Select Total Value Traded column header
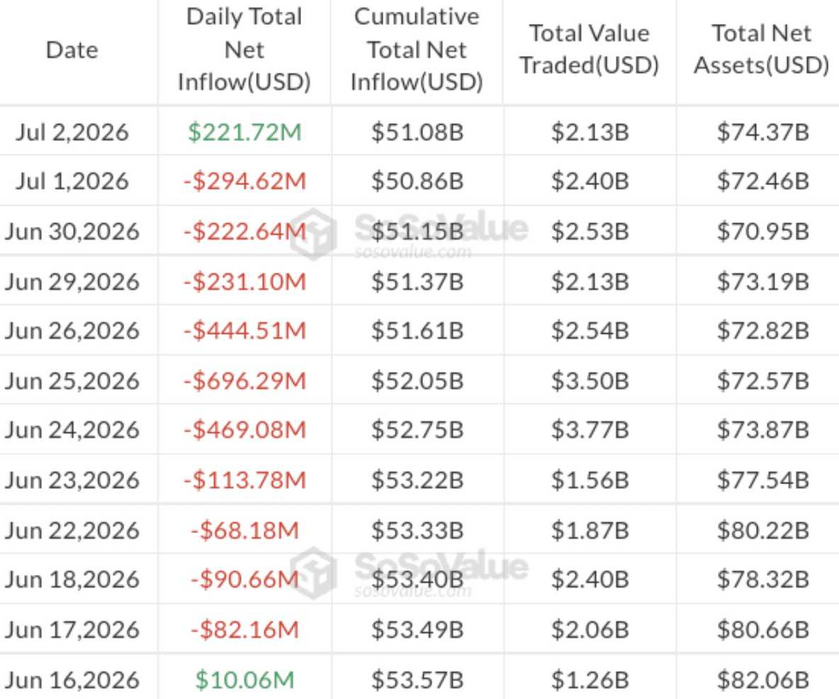Viewport: 839px width, 699px height. 590,49
